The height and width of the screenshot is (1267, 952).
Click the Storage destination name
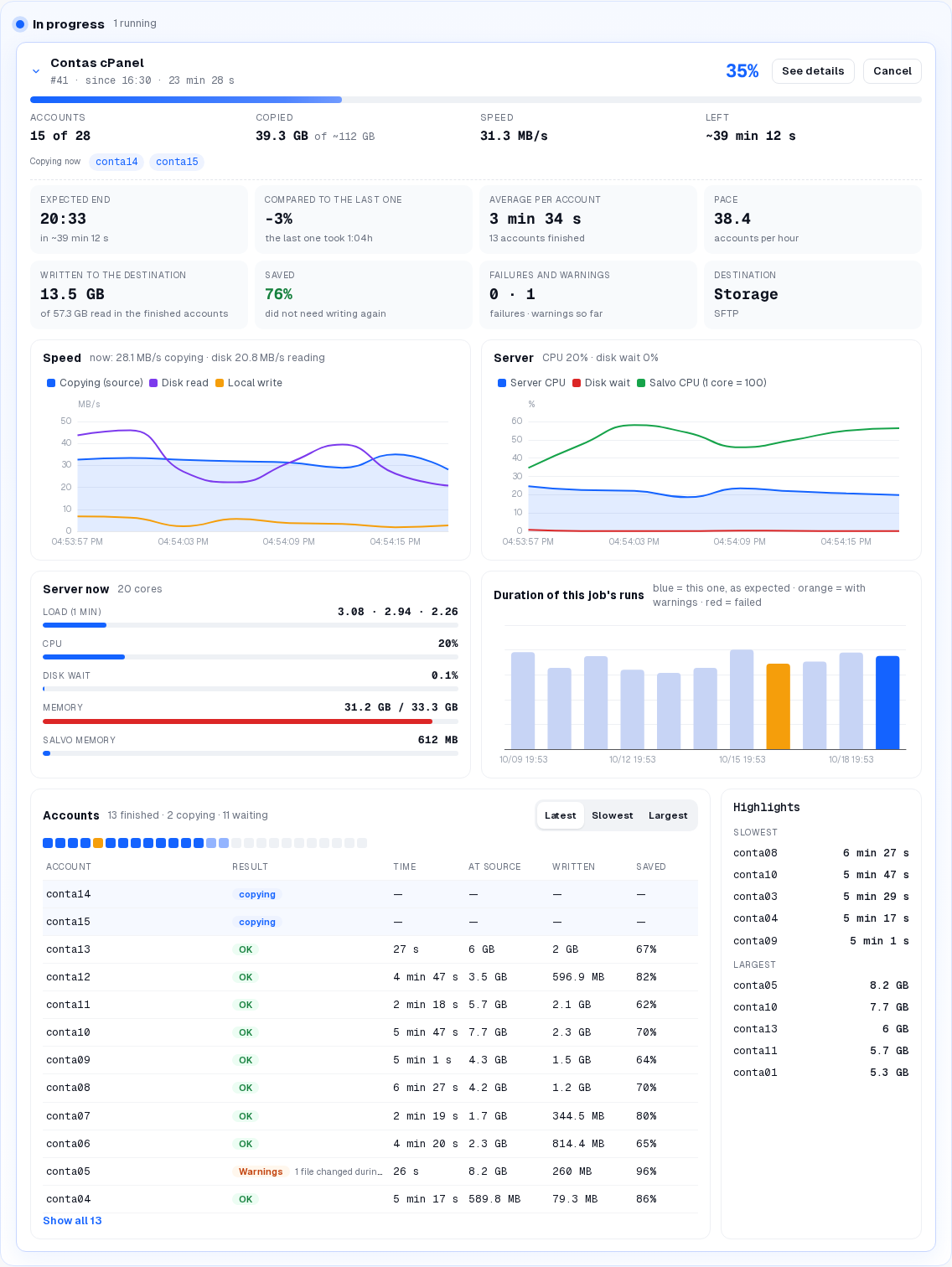point(746,294)
